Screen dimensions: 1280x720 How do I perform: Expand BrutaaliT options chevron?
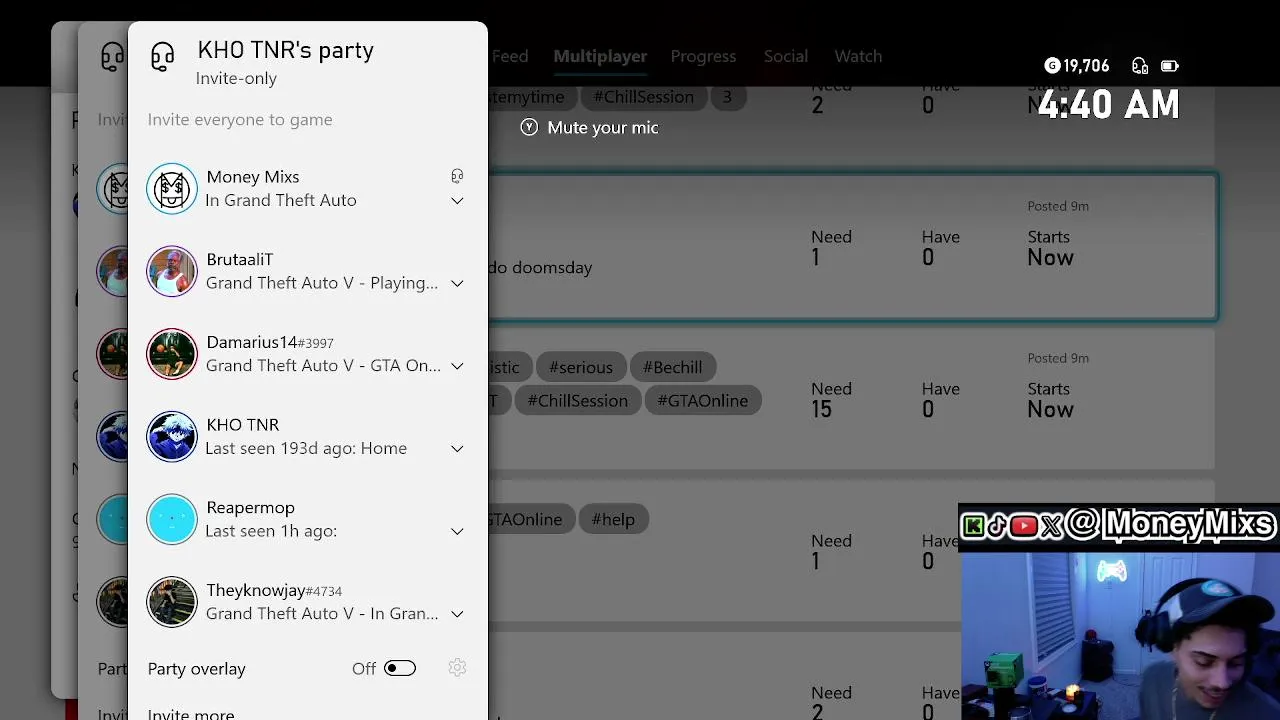(x=457, y=284)
